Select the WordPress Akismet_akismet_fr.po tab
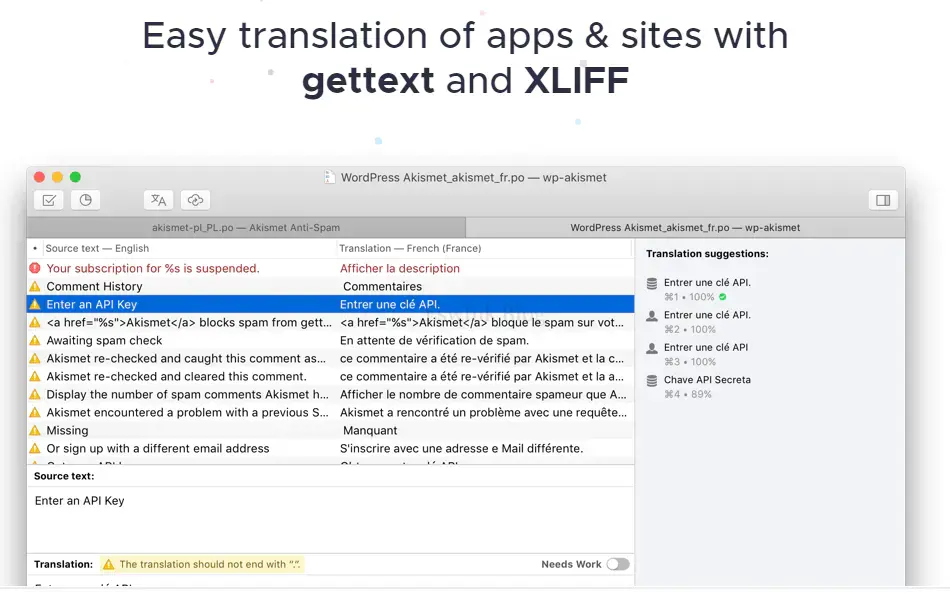The image size is (950, 605). [685, 228]
